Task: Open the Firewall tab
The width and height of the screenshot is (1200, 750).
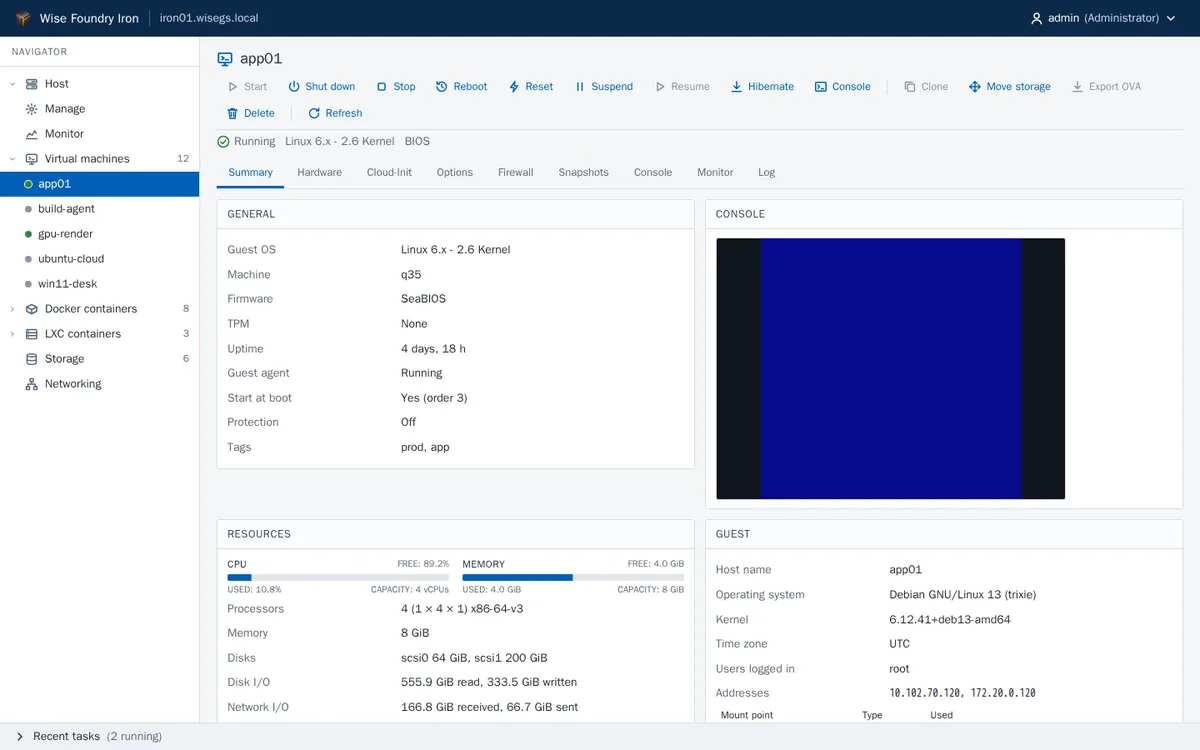Action: tap(516, 173)
